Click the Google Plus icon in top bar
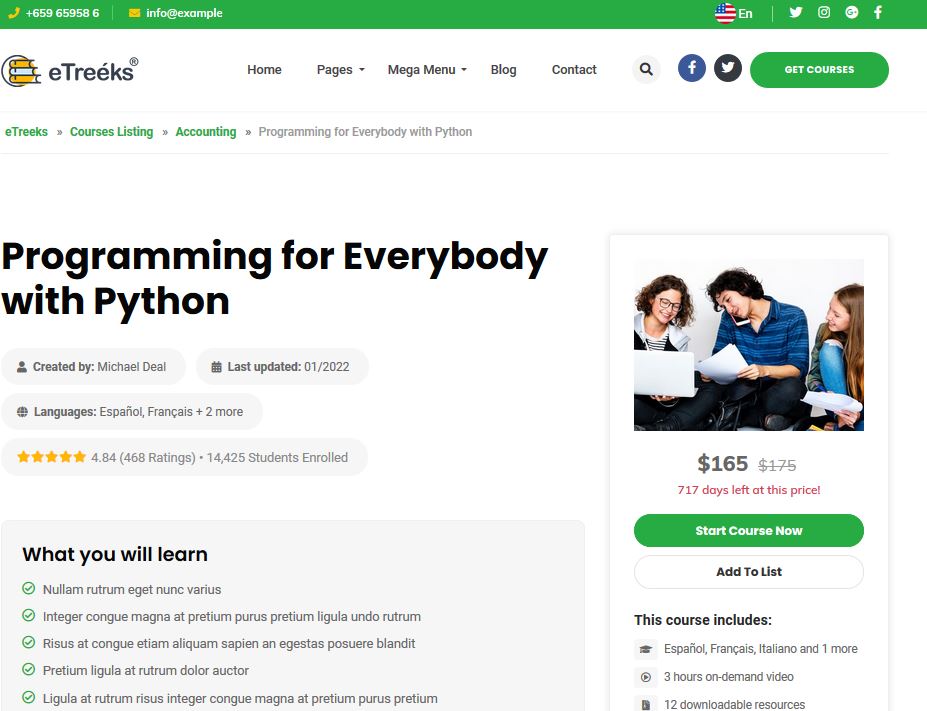Image resolution: width=927 pixels, height=711 pixels. 851,12
